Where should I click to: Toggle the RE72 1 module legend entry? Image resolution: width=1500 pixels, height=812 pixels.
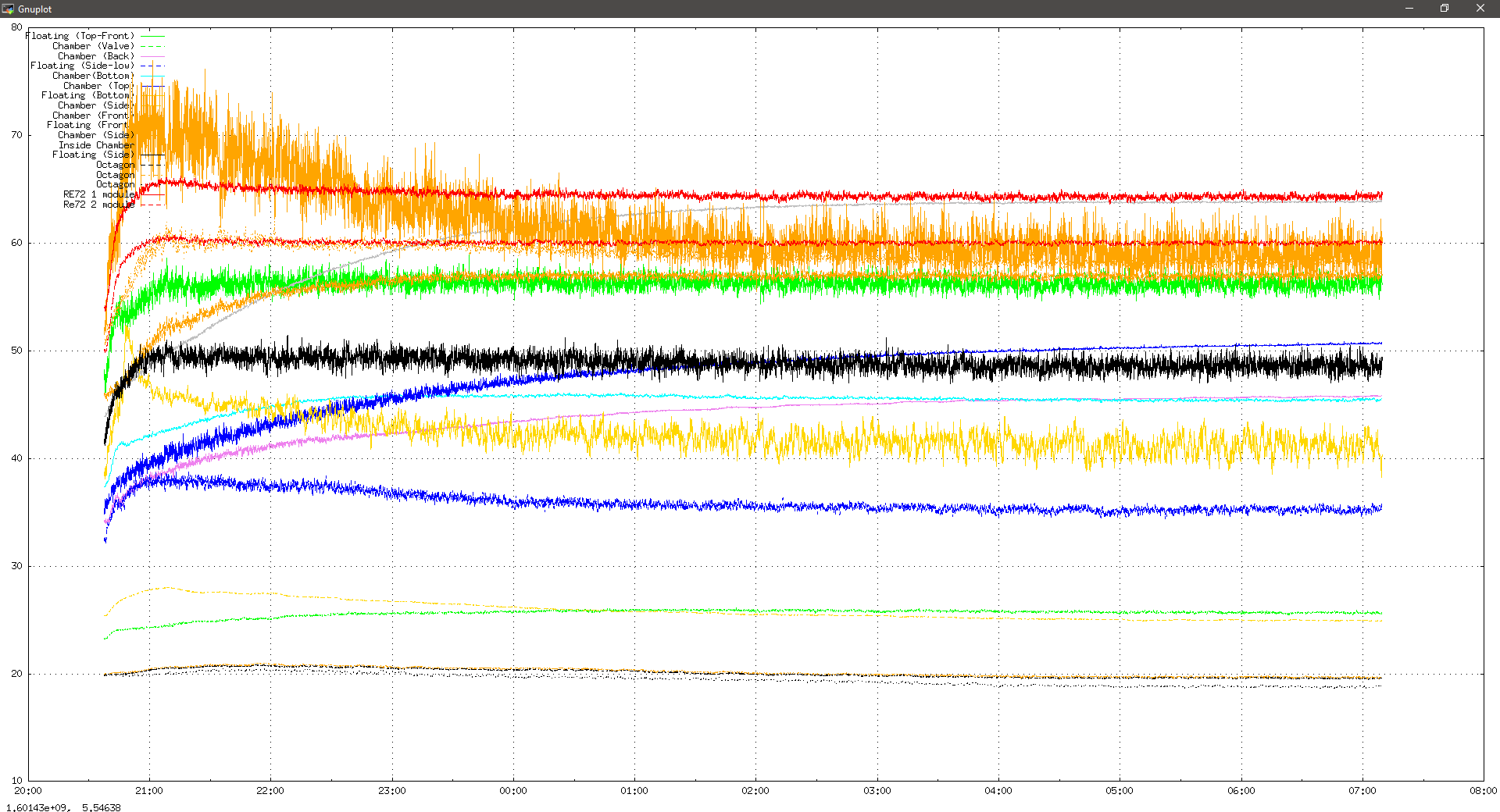(x=98, y=194)
